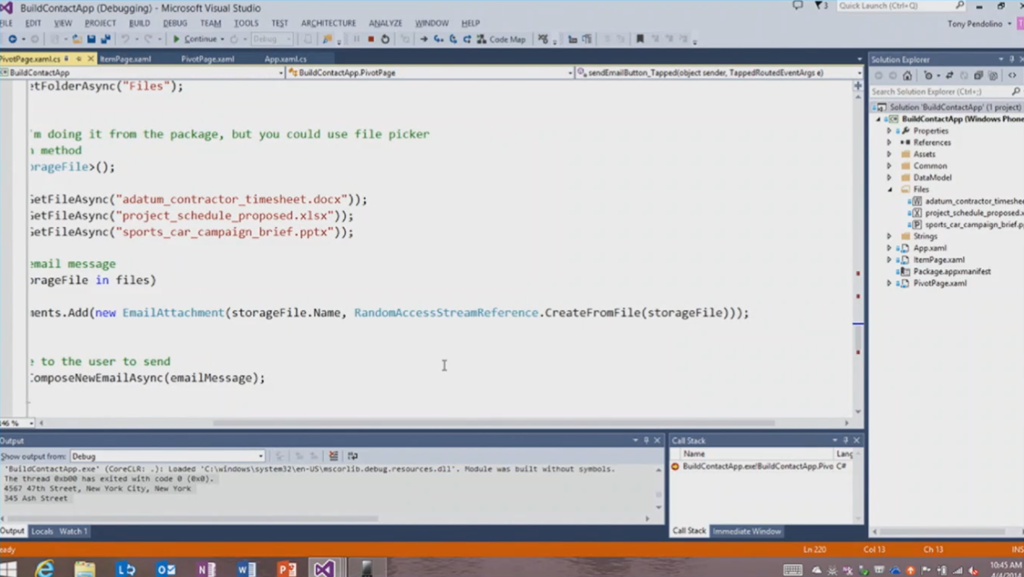Image resolution: width=1024 pixels, height=577 pixels.
Task: Click the Save icon in toolbar
Action: point(91,39)
